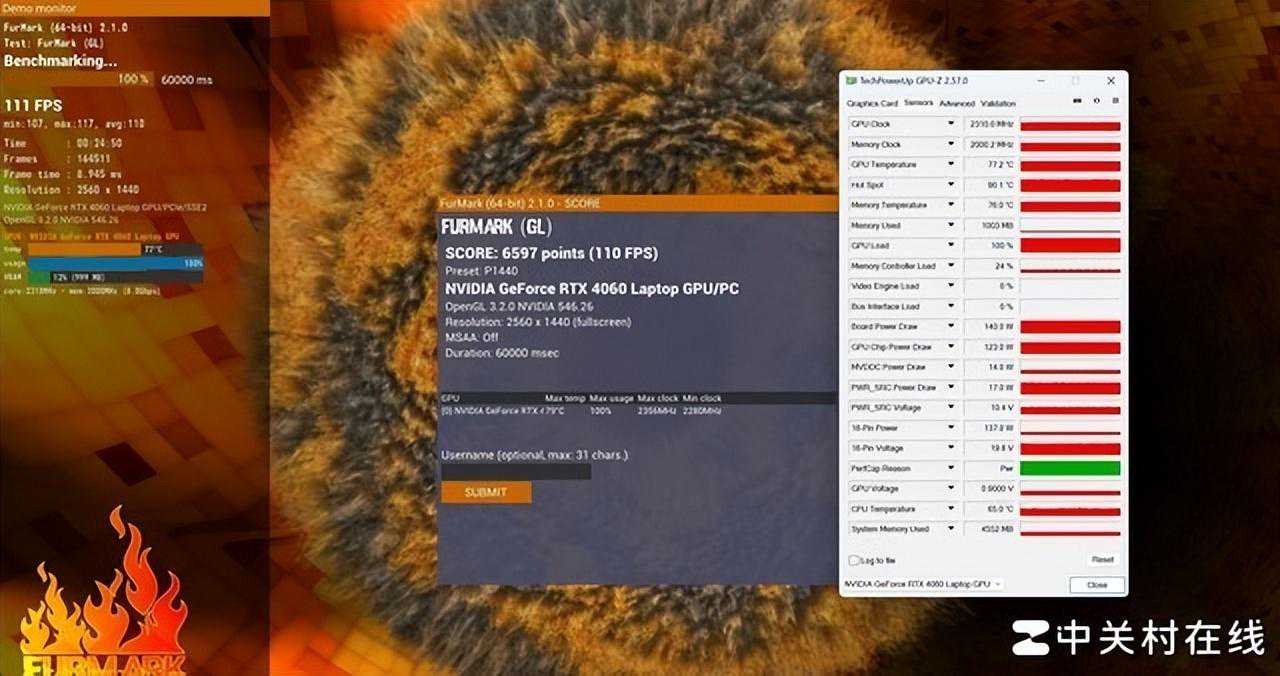Click the green PerfCap Reason bar

(x=1070, y=468)
